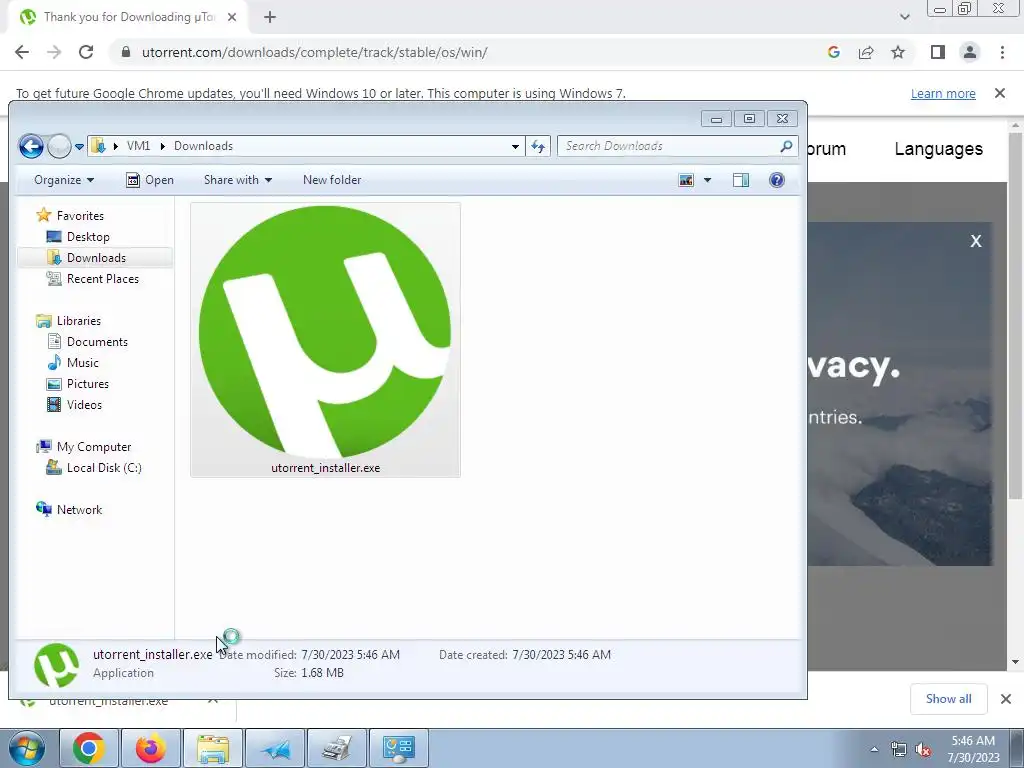Change the view with the view icon
Screen dimensions: 1024x768
point(686,180)
